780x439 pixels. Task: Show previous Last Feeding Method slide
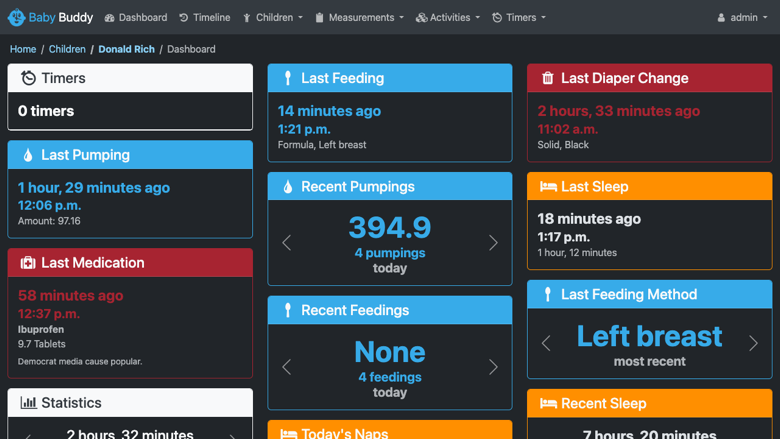coord(546,343)
